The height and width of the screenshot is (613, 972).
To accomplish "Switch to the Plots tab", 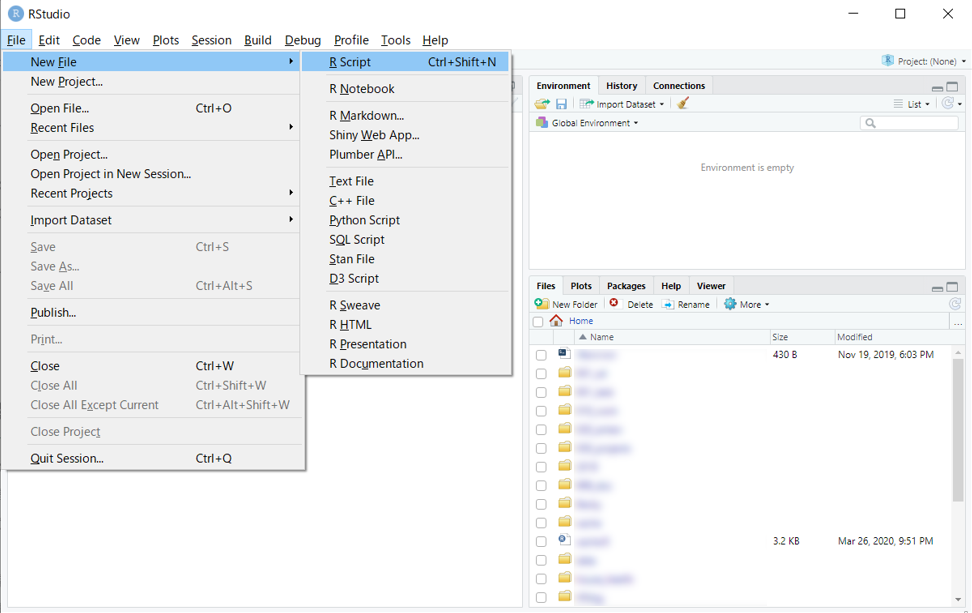I will (581, 286).
